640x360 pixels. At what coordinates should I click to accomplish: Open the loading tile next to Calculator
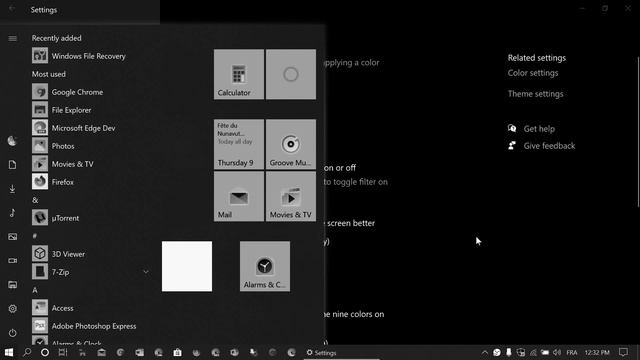[291, 74]
